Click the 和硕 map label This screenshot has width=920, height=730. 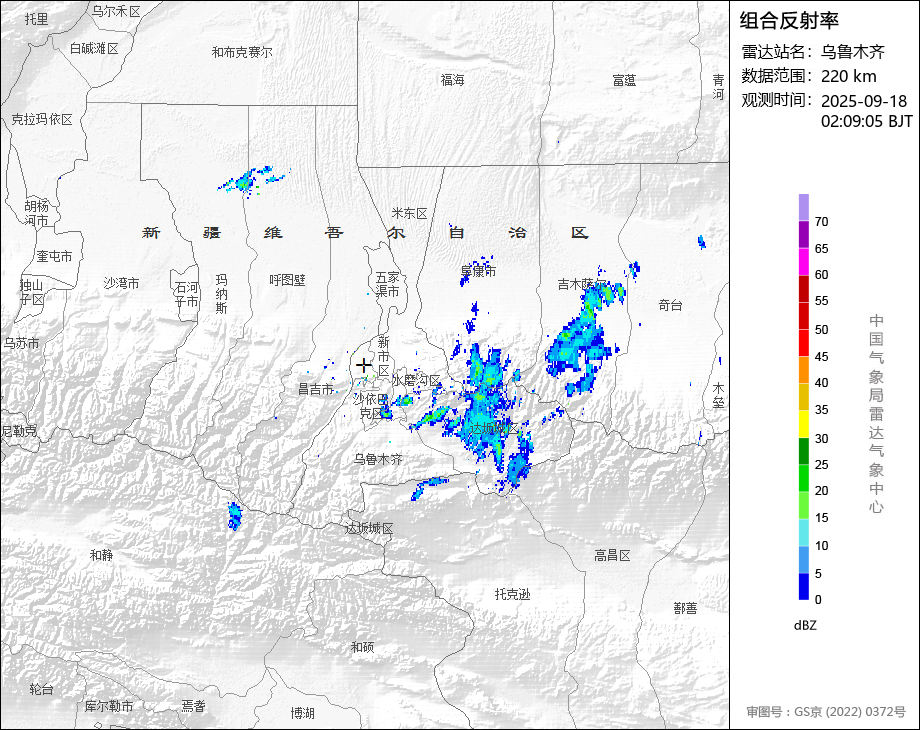[362, 647]
